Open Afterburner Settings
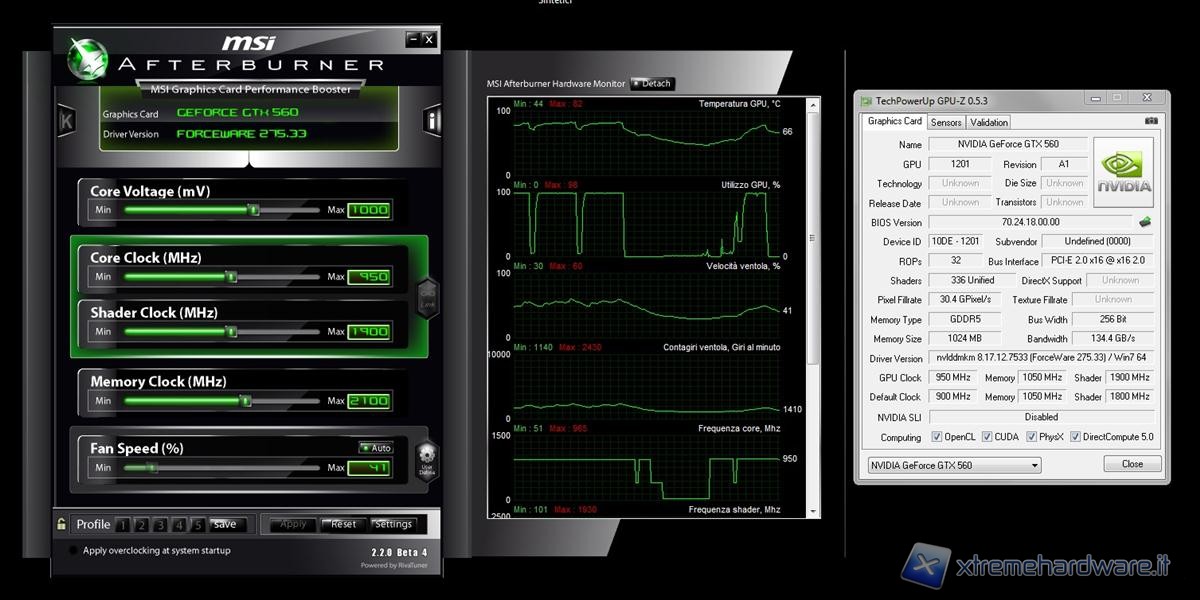Viewport: 1200px width, 600px height. pos(393,524)
